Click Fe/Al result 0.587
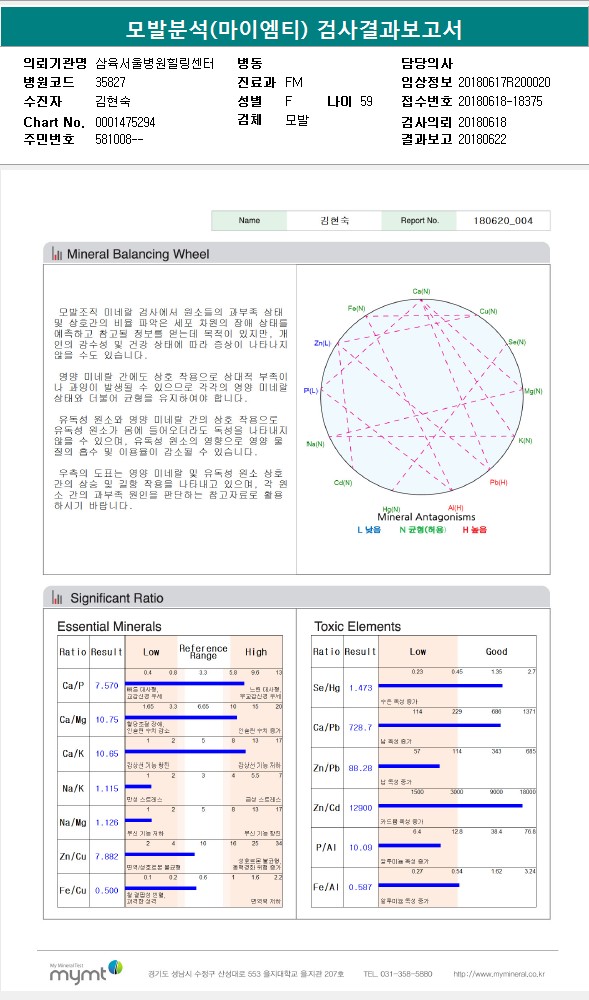Viewport: 589px width, 1000px height. click(360, 887)
